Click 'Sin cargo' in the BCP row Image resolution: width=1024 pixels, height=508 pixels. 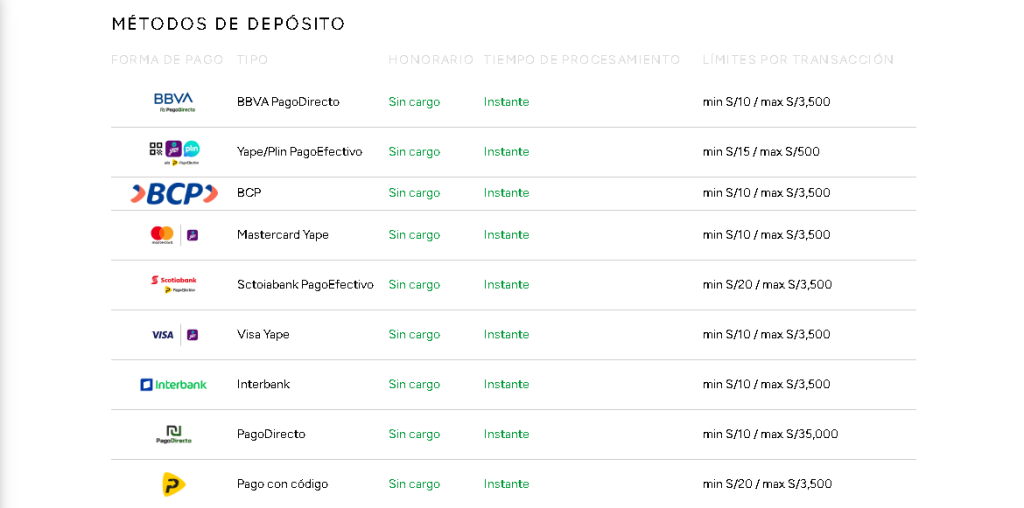pos(414,193)
